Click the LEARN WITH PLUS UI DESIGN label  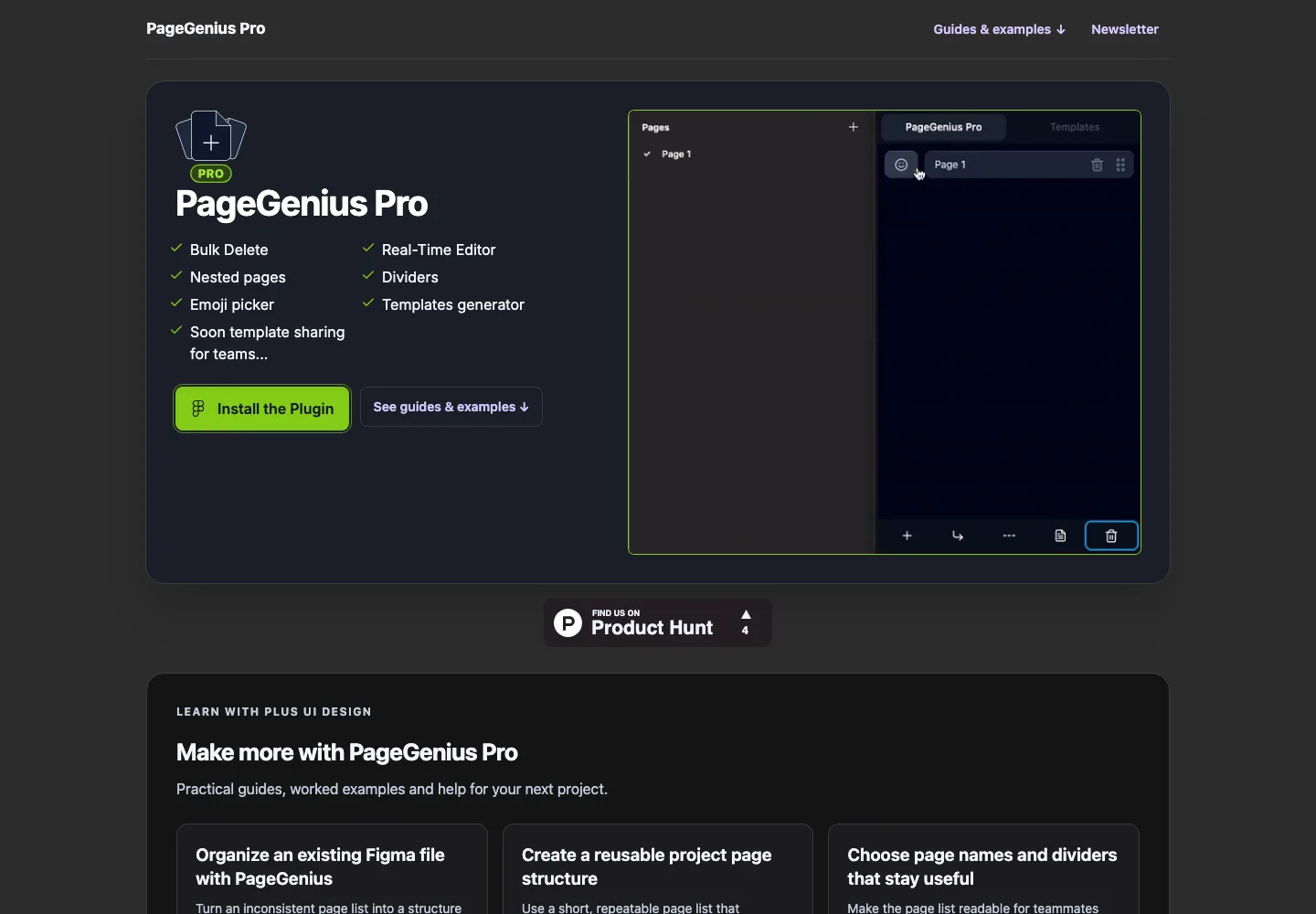pyautogui.click(x=274, y=711)
